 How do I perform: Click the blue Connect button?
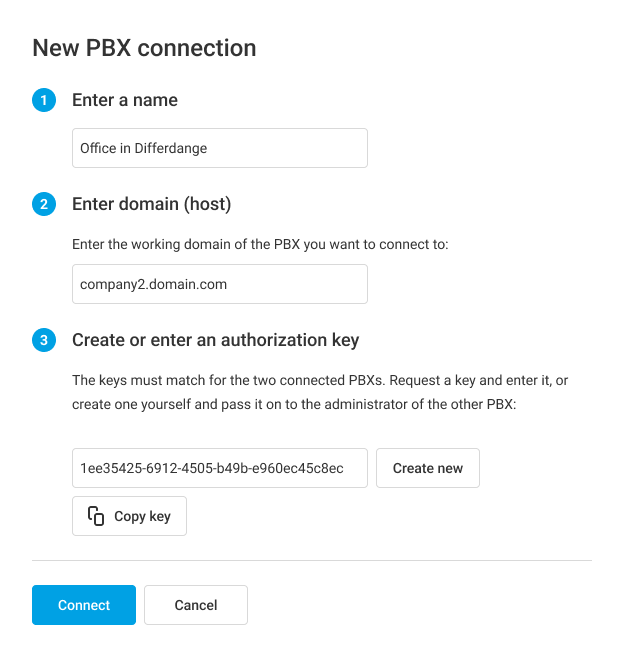pos(84,605)
